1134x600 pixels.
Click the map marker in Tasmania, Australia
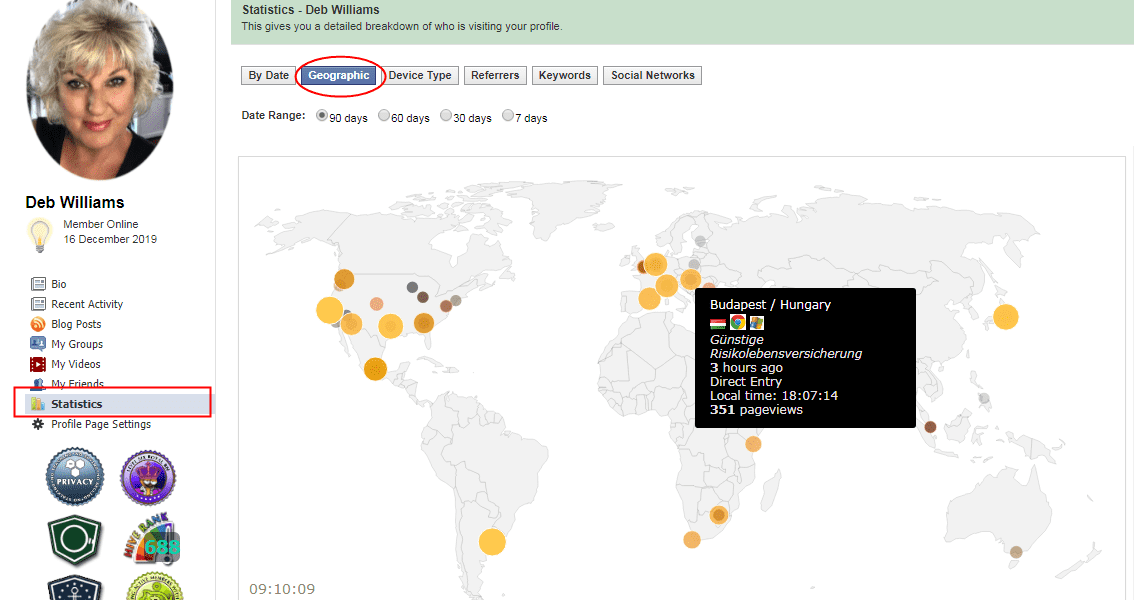[x=1016, y=552]
